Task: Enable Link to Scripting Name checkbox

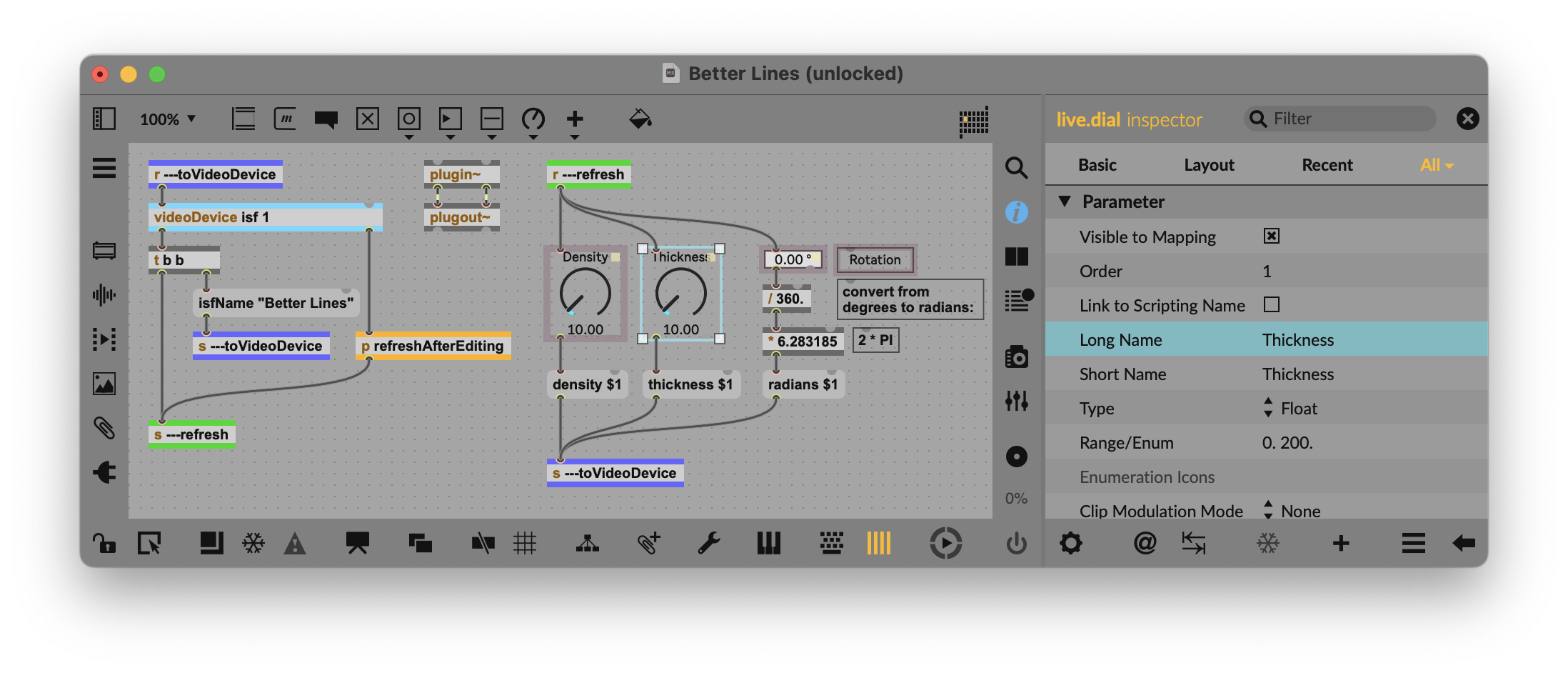Action: (x=1271, y=305)
